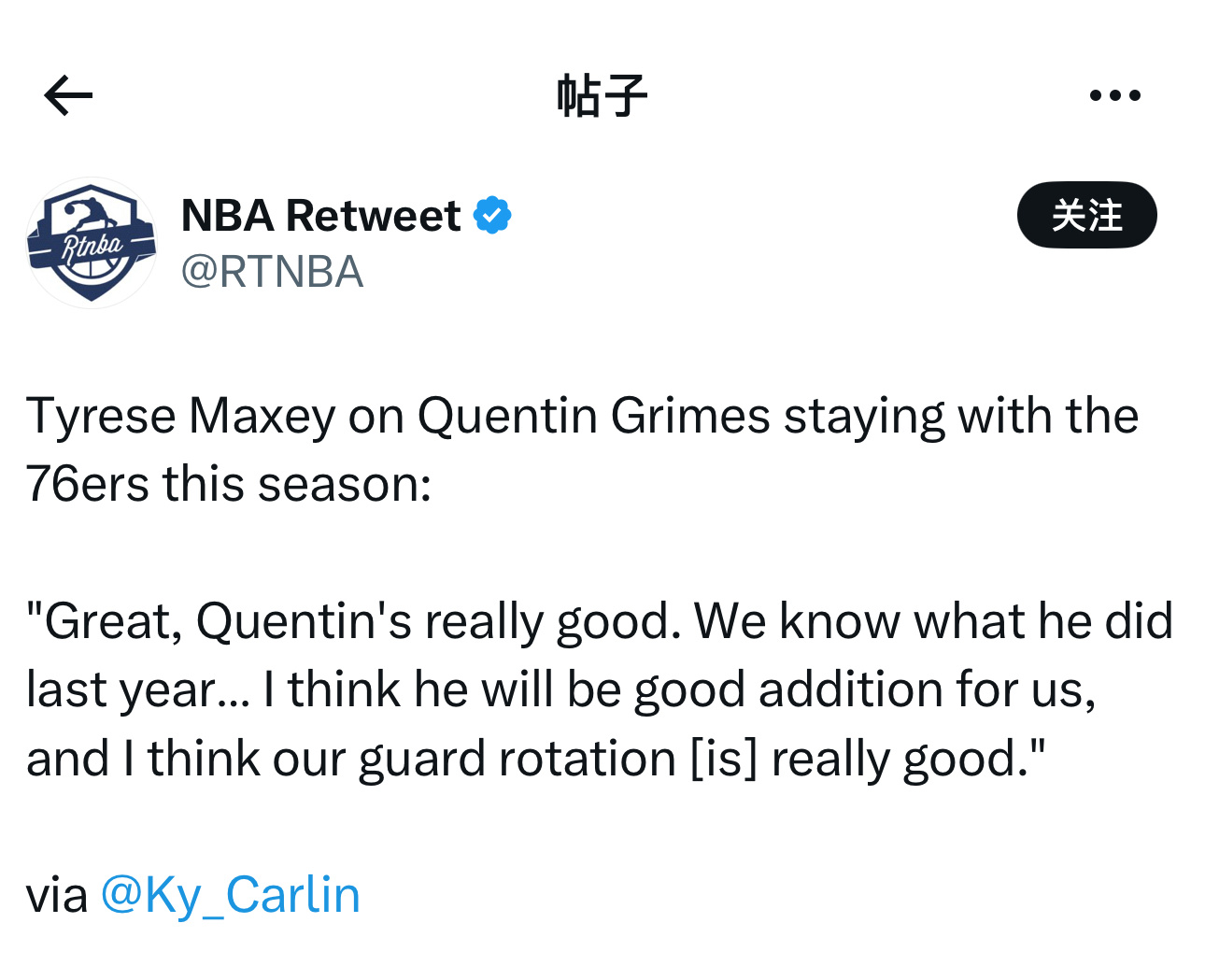Screen dimensions: 1205x980
Task: Click the NBA Retweet display name
Action: (320, 216)
